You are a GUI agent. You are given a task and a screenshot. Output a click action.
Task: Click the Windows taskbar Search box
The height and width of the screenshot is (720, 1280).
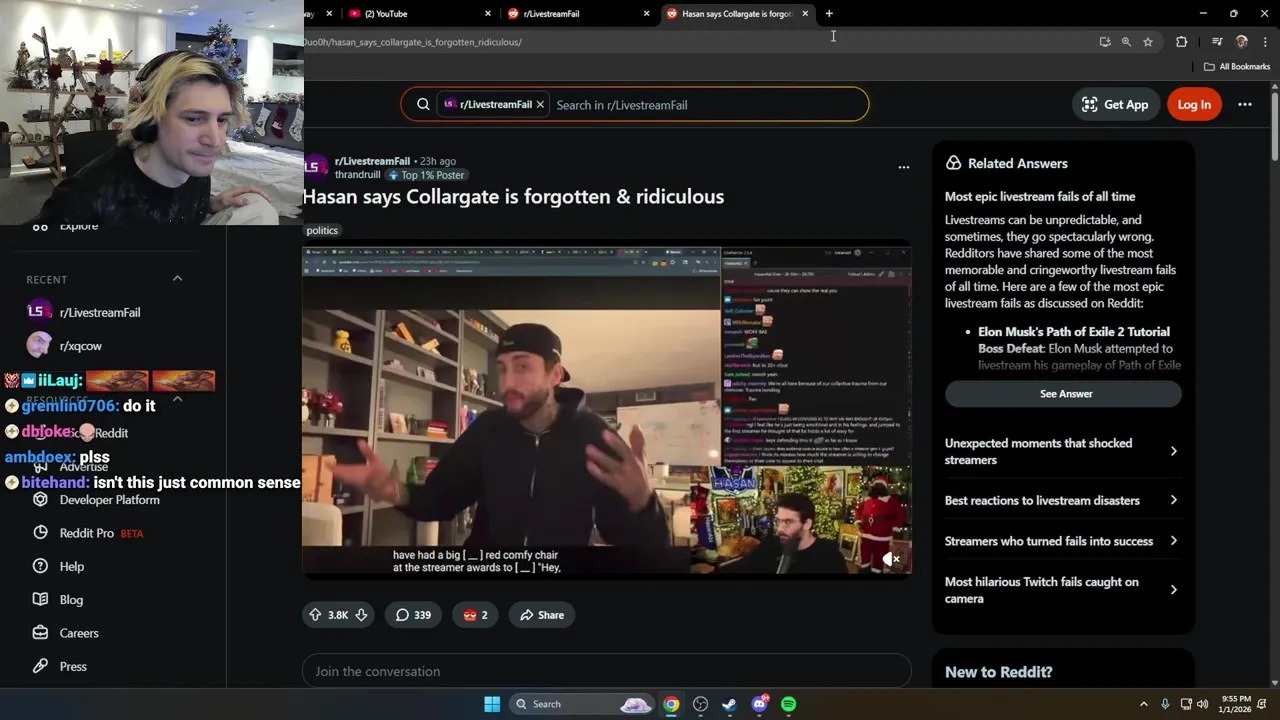pyautogui.click(x=583, y=704)
